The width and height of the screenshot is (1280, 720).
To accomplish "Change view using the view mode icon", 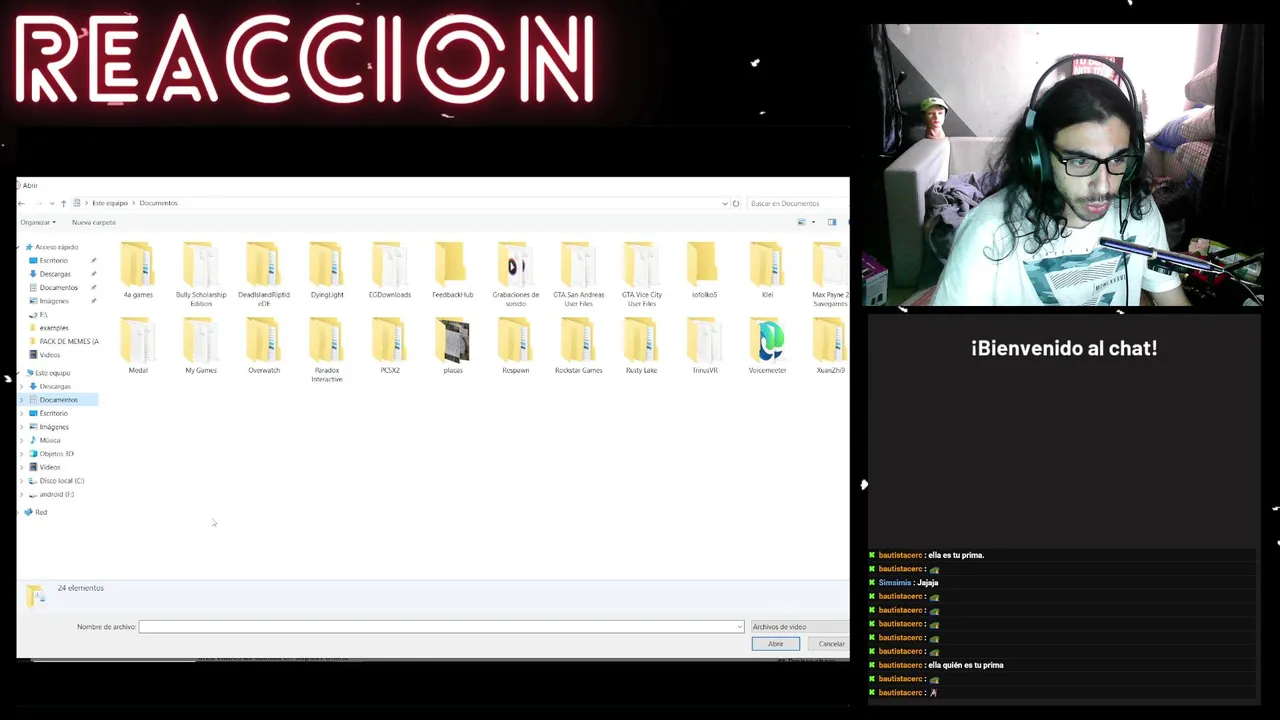I will click(x=801, y=222).
